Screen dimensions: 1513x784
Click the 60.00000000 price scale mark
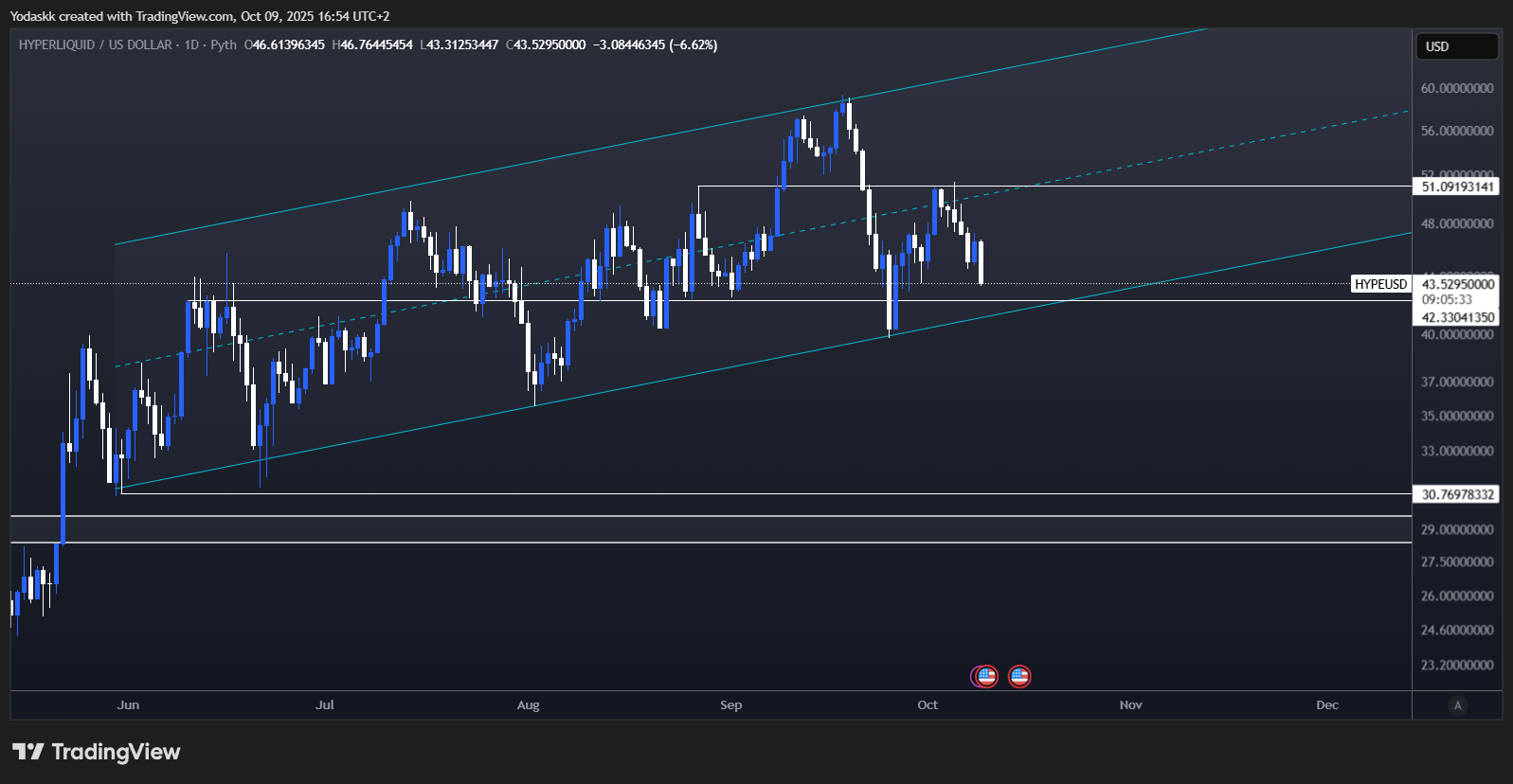tap(1457, 88)
